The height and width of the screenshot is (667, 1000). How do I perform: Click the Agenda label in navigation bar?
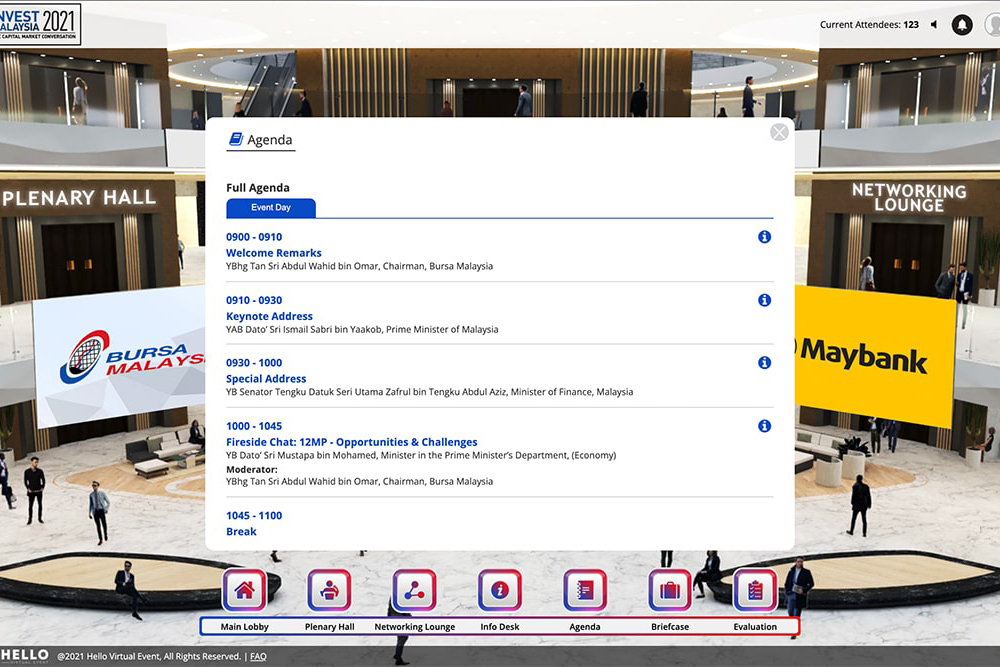pyautogui.click(x=585, y=627)
